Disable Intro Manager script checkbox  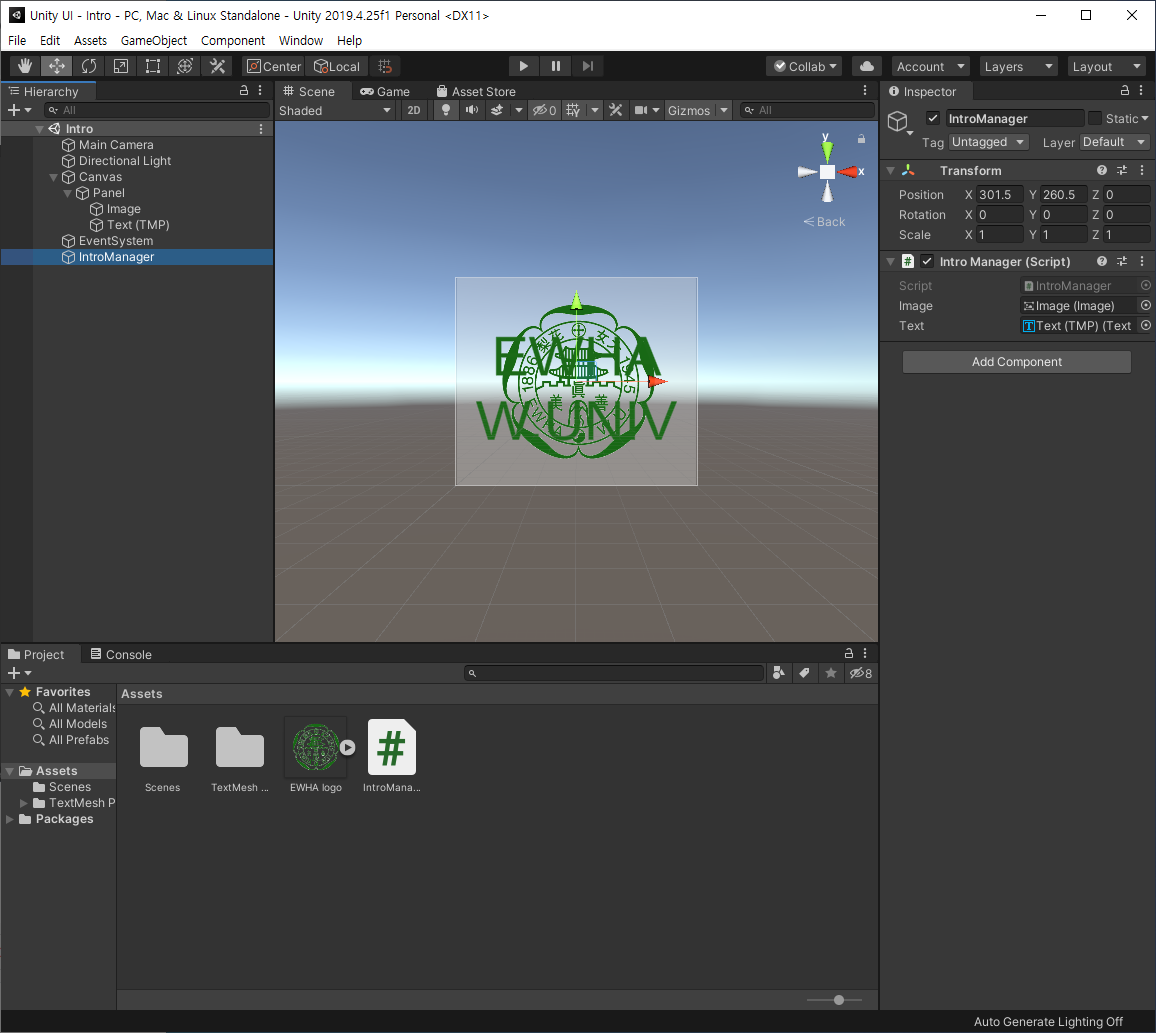click(927, 261)
